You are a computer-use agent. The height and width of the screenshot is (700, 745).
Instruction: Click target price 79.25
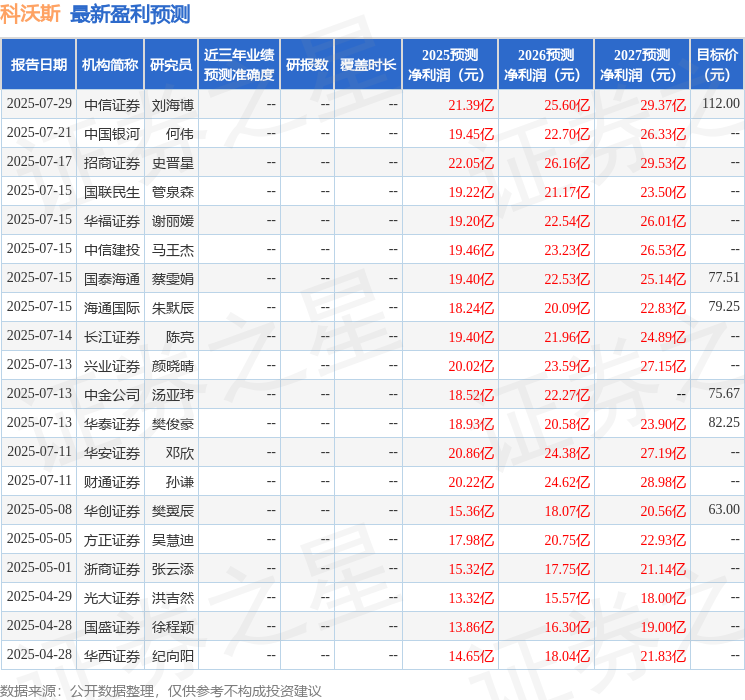pos(724,307)
